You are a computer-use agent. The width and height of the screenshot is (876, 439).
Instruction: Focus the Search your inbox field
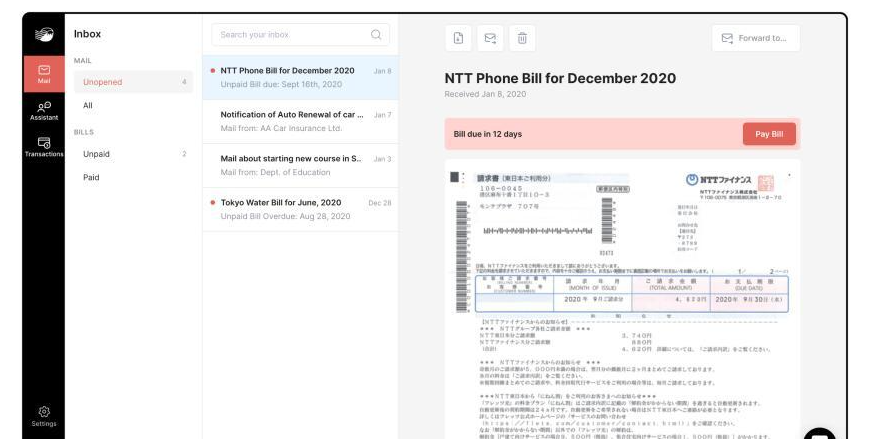click(x=301, y=35)
